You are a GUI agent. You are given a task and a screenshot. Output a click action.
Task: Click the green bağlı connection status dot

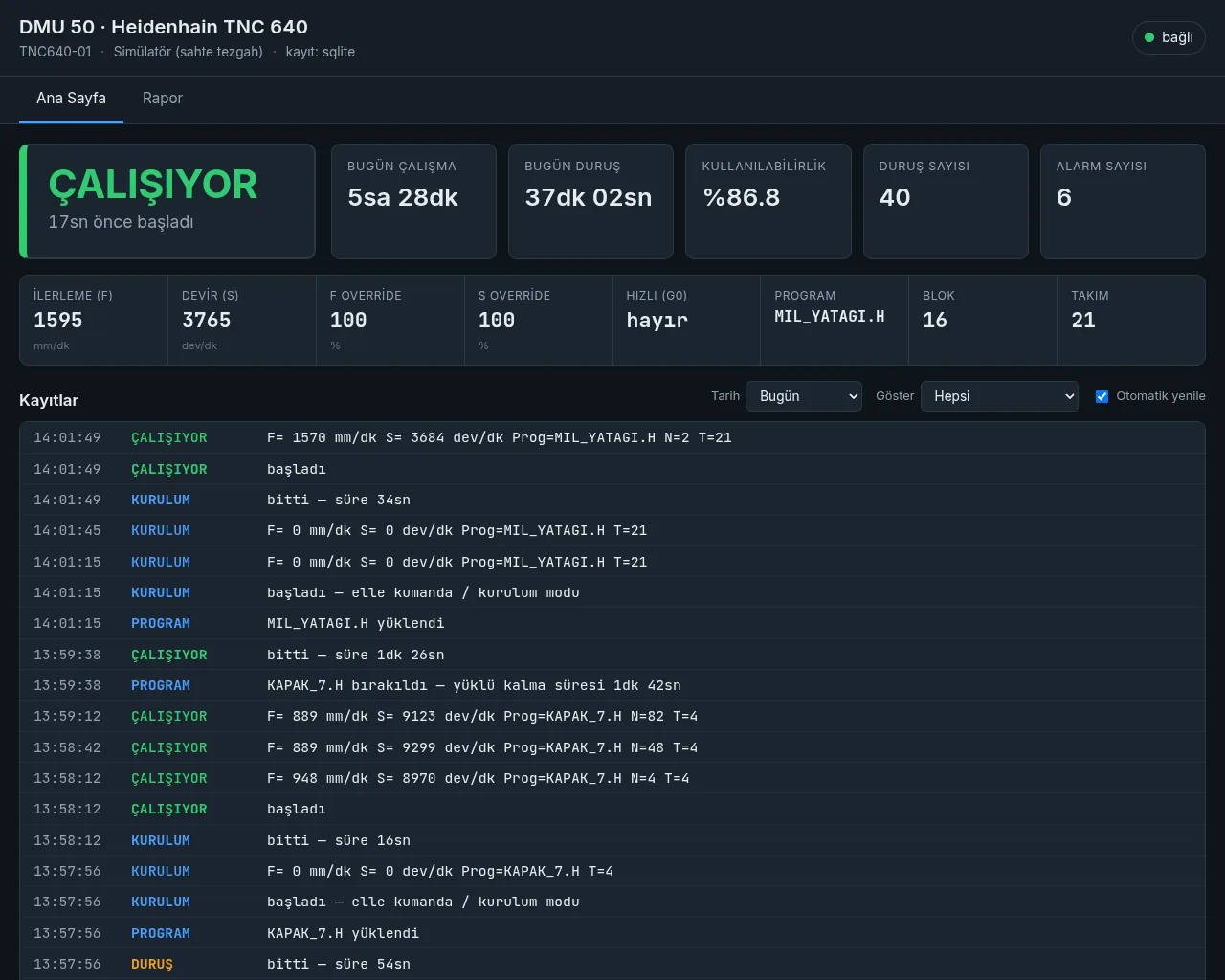click(x=1149, y=37)
